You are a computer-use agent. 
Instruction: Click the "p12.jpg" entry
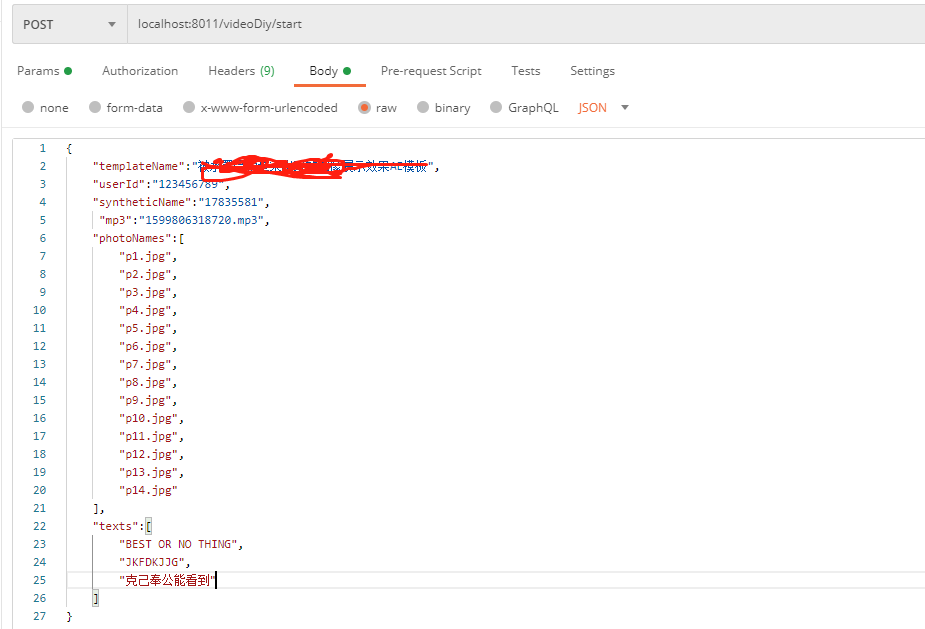coord(149,454)
